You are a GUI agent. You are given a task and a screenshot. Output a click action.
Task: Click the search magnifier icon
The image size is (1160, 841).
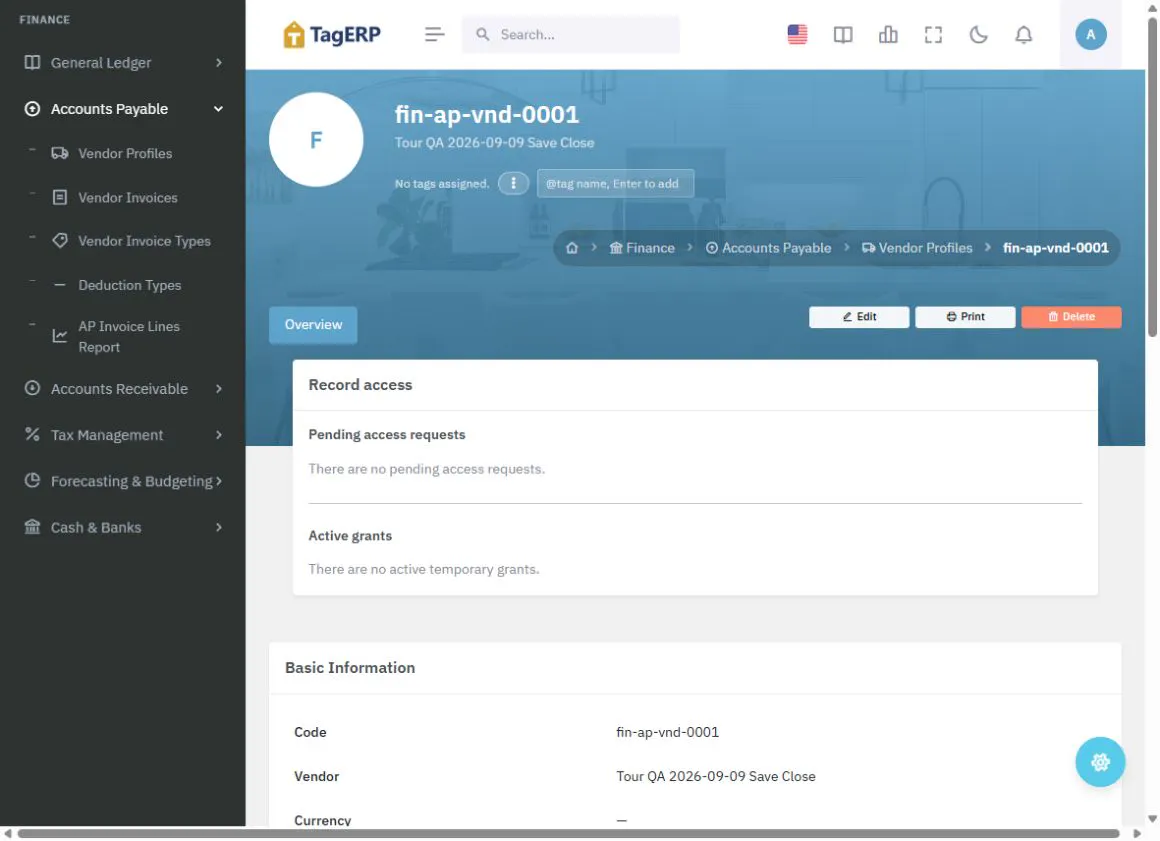(482, 34)
